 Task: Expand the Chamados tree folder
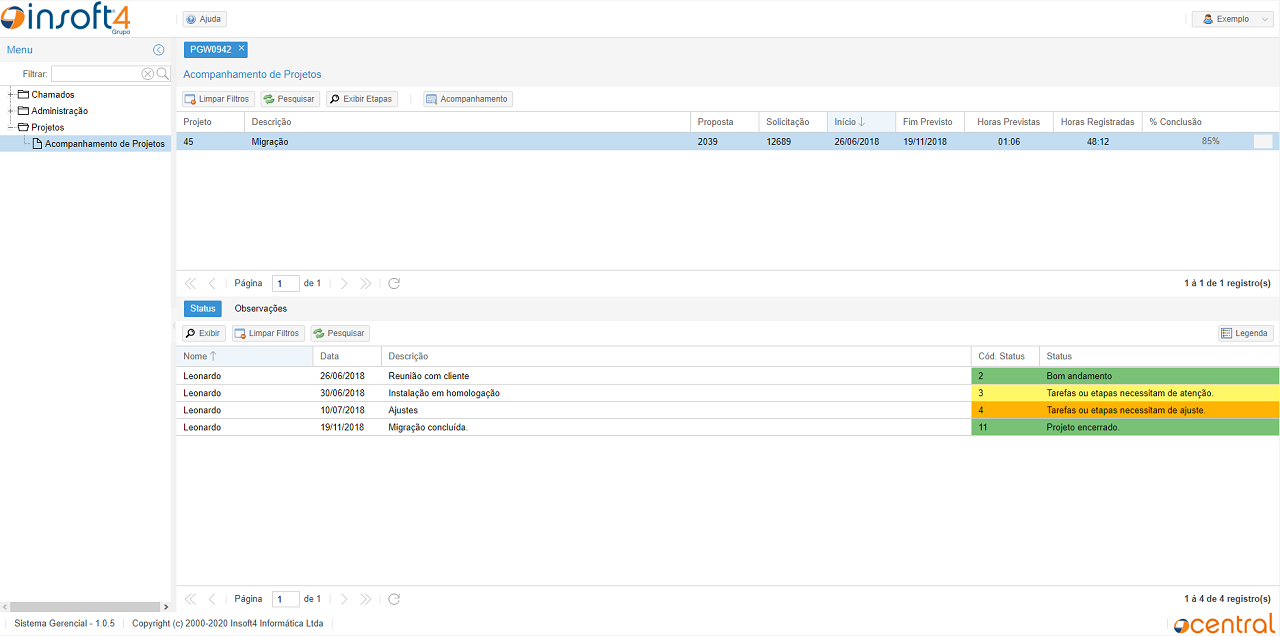11,95
